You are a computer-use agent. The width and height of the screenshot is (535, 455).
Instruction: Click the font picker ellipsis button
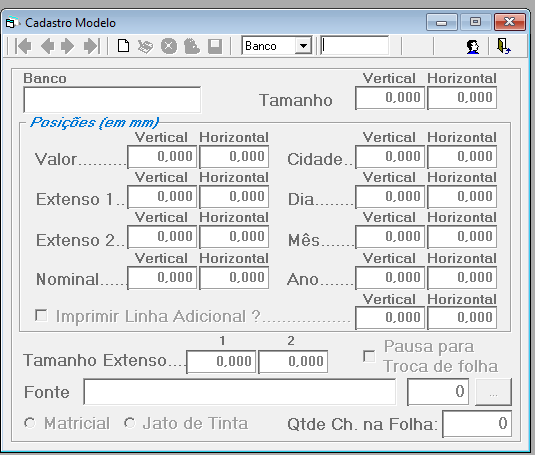point(493,392)
